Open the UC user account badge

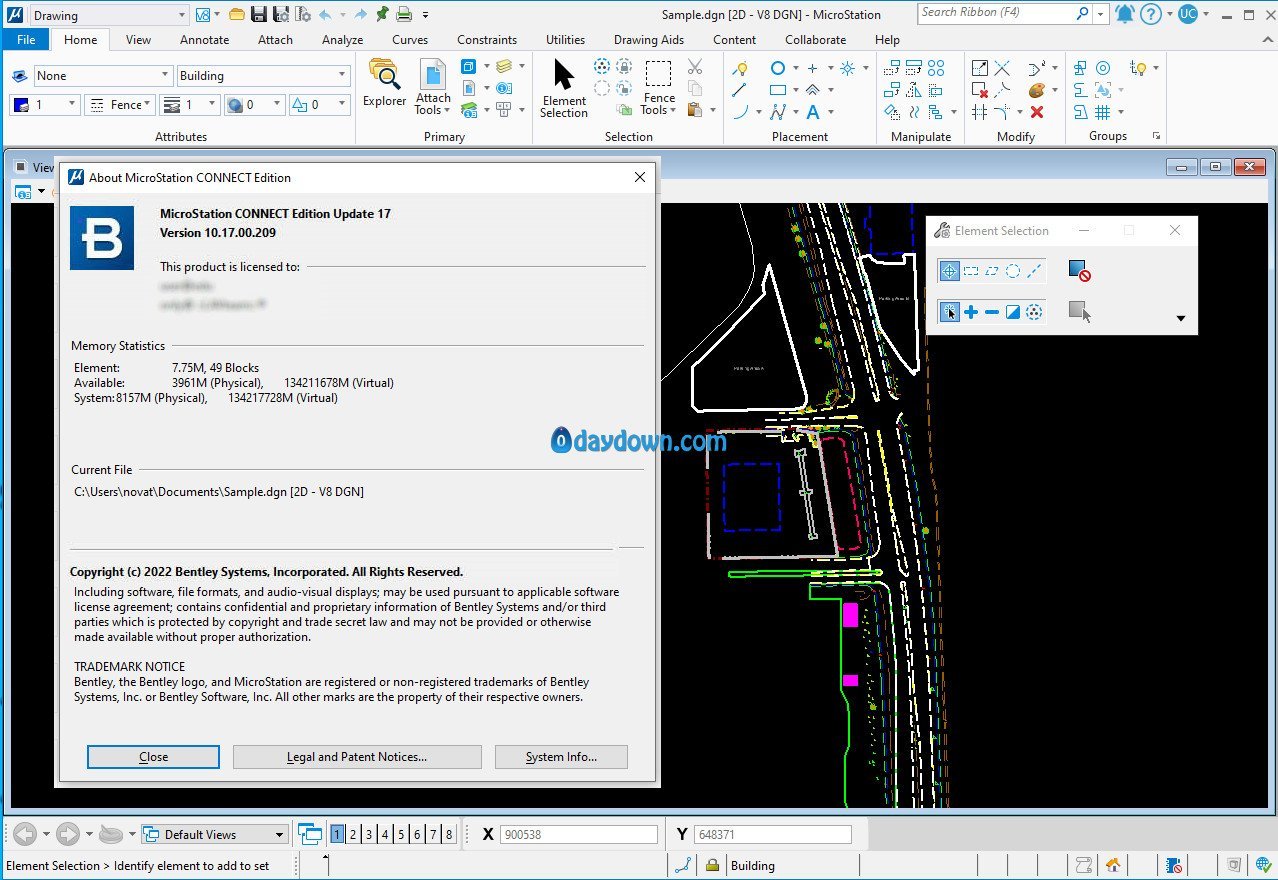pos(1188,14)
